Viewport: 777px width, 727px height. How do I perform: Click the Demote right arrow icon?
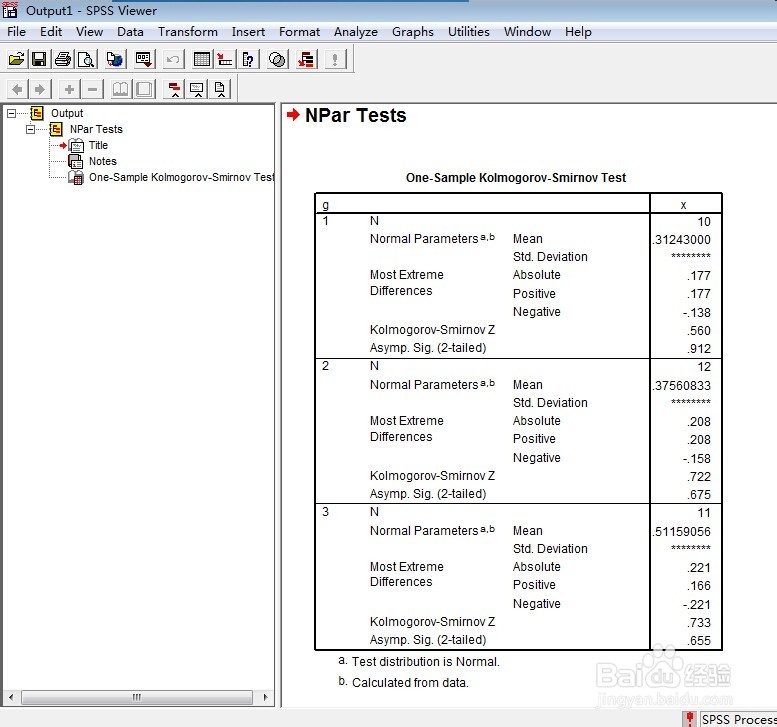tap(40, 89)
